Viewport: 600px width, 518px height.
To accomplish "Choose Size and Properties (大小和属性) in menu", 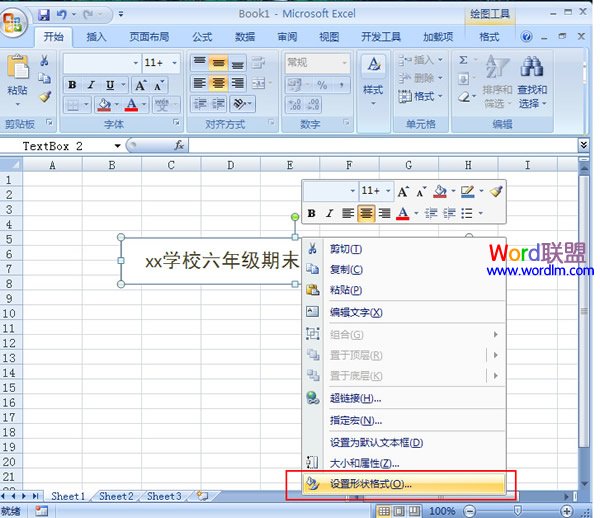I will (x=404, y=464).
